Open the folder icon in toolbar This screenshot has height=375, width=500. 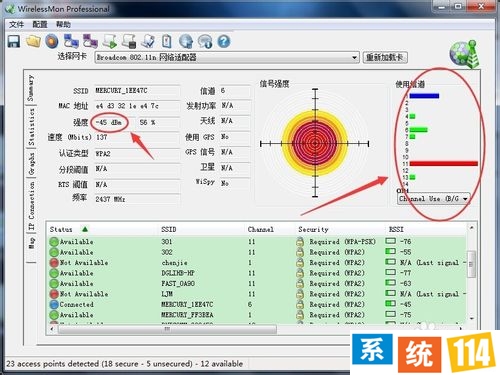(x=33, y=41)
